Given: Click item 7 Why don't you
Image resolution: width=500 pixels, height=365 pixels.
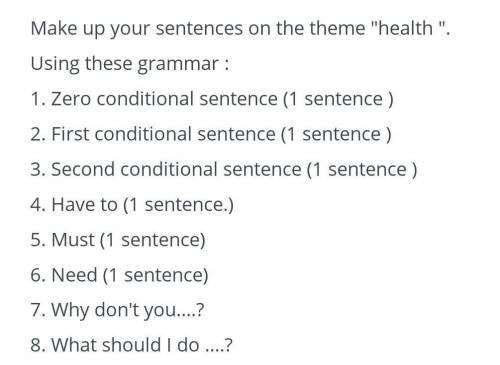Looking at the screenshot, I should pos(117,311).
